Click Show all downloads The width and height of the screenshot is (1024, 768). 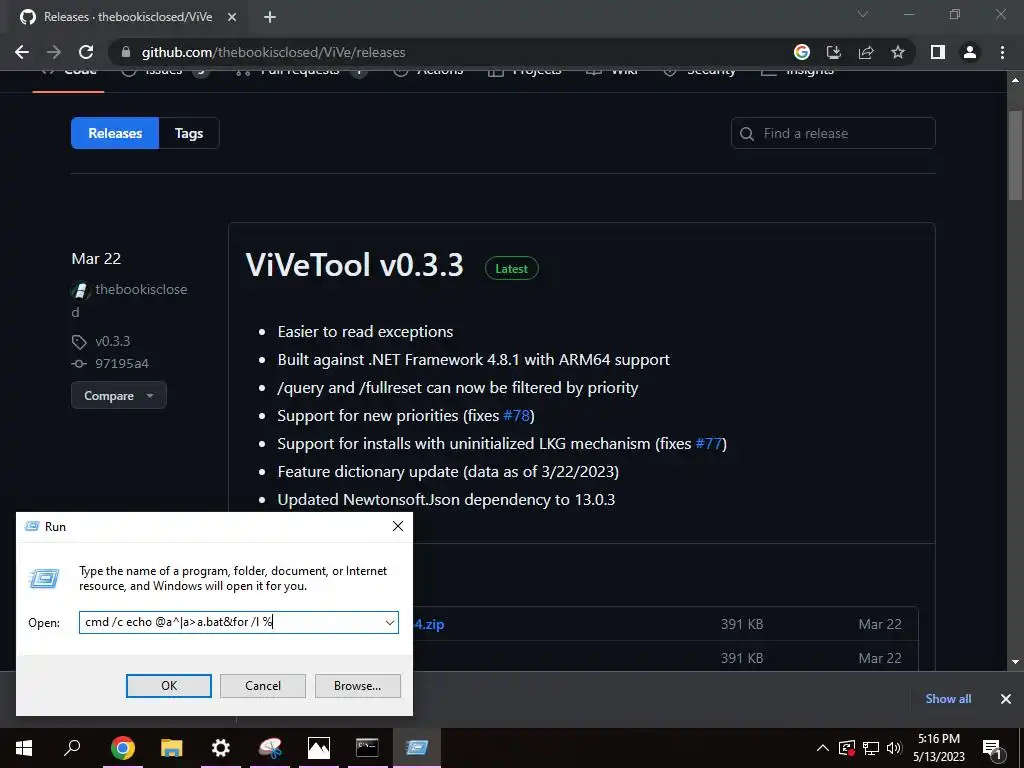coord(948,699)
